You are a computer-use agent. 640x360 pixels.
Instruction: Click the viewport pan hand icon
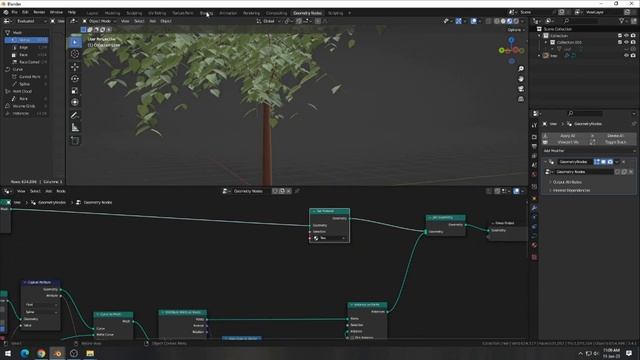(521, 79)
